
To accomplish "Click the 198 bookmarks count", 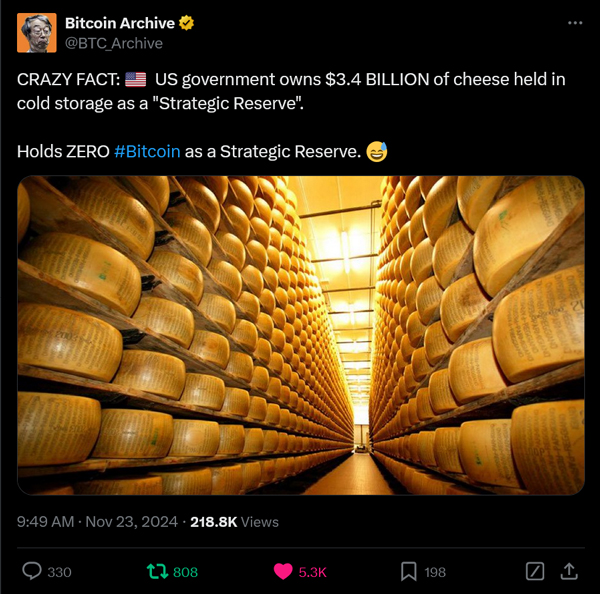I will pos(435,572).
